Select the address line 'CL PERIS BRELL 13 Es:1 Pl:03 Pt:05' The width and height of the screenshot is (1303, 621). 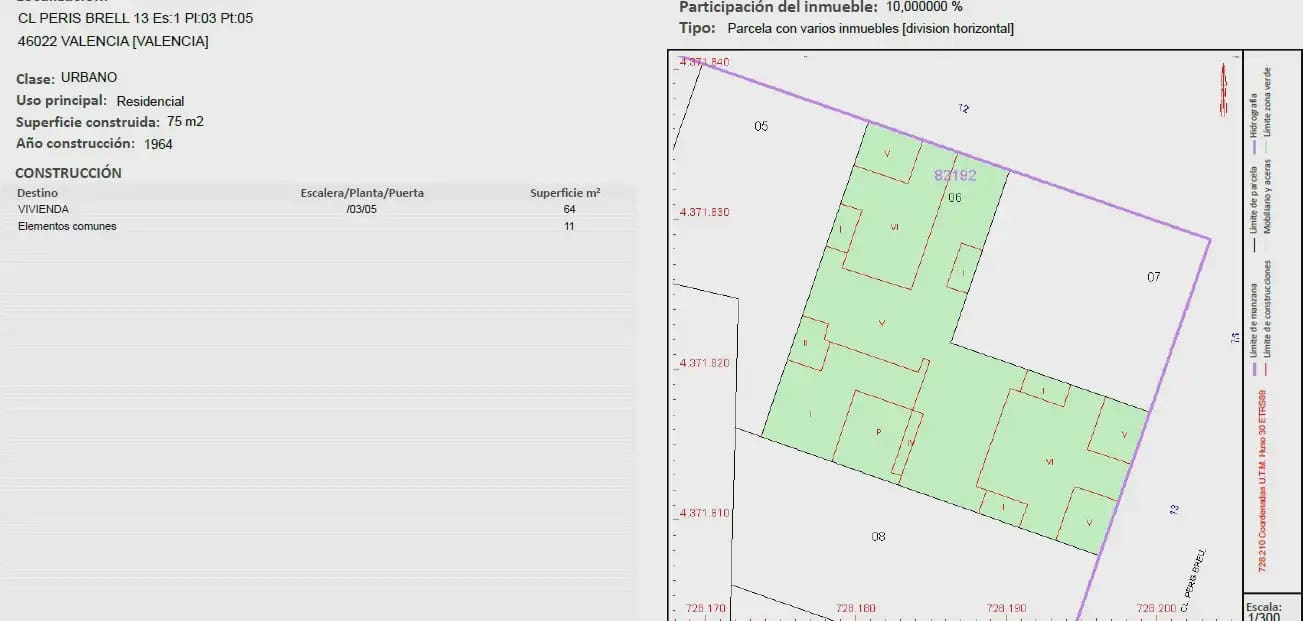[136, 18]
